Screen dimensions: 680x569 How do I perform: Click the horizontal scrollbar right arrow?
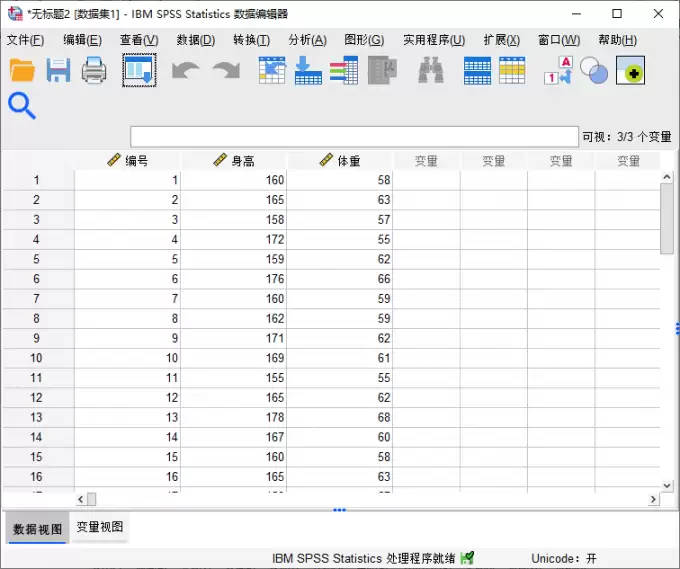pyautogui.click(x=654, y=500)
